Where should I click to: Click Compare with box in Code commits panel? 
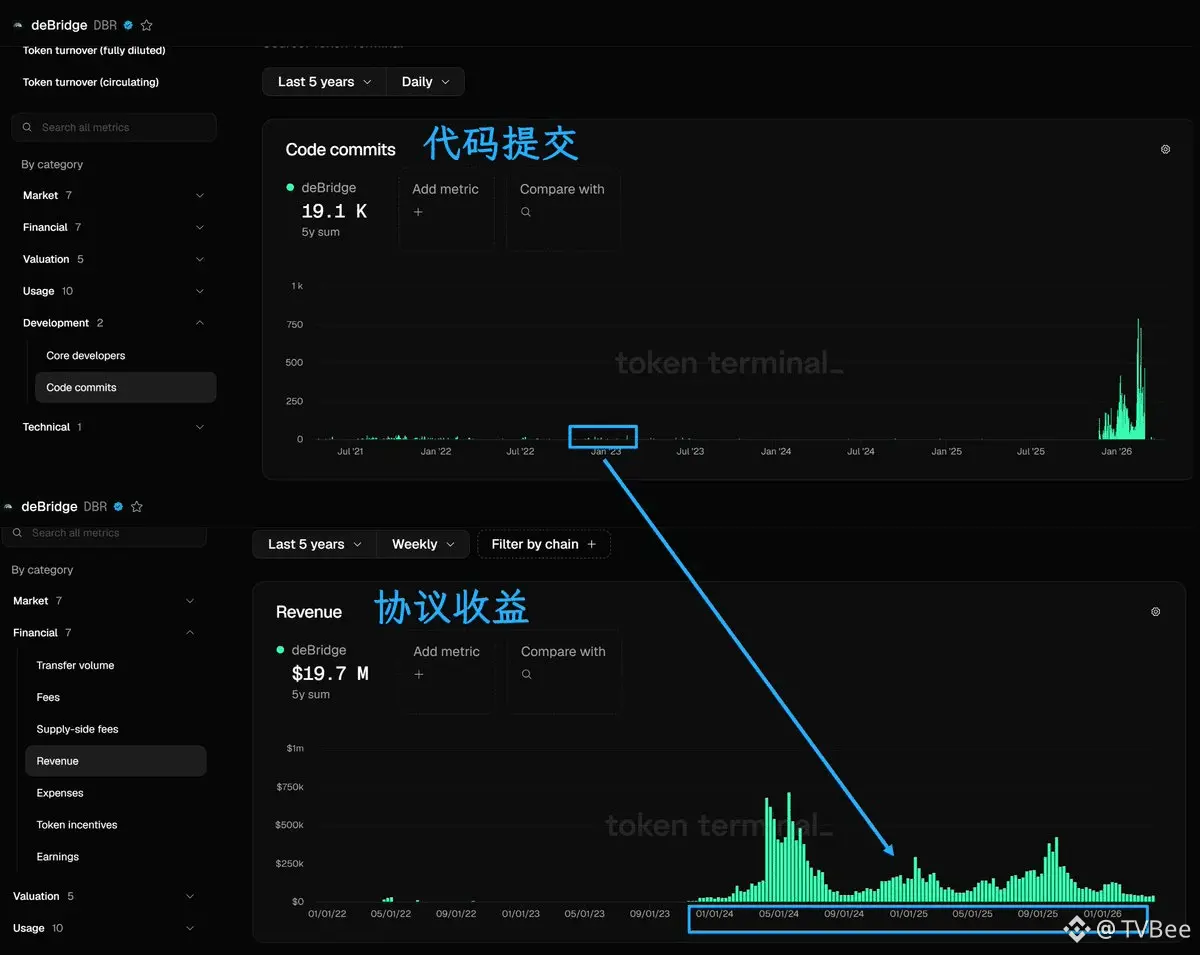pos(562,212)
